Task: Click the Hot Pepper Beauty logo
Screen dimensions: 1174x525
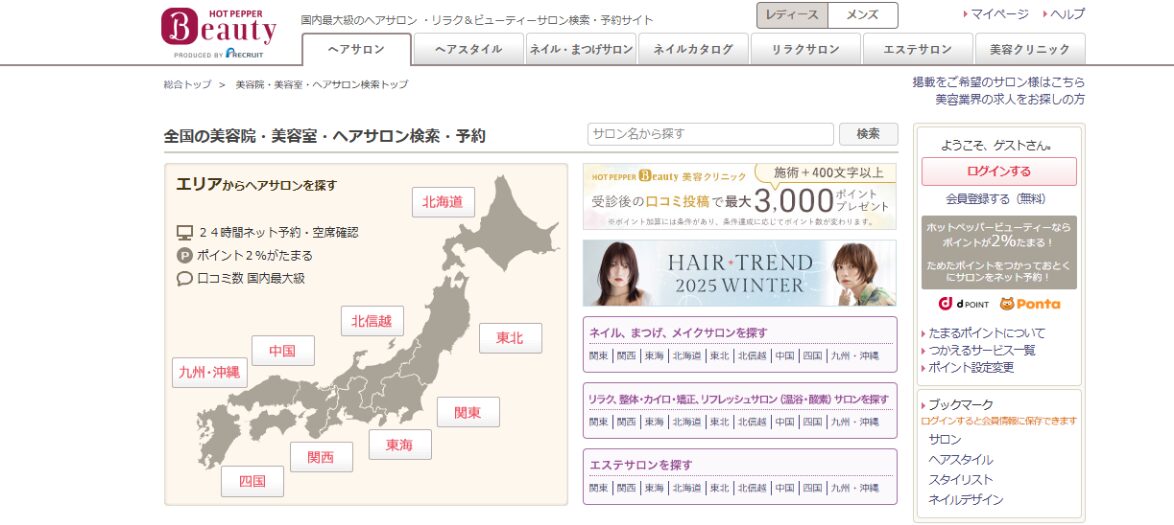Action: pos(219,33)
